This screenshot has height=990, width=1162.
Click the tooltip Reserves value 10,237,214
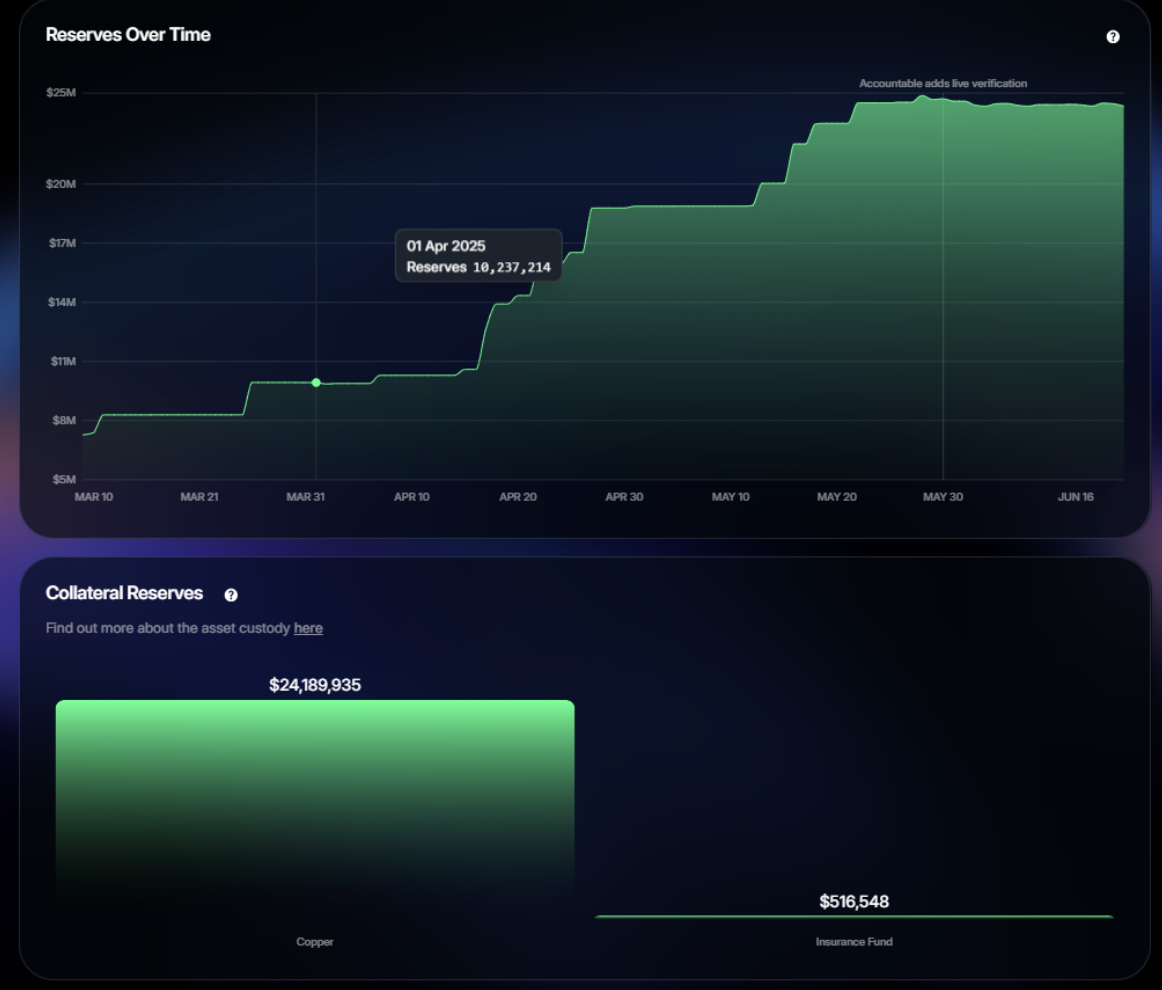coord(512,268)
